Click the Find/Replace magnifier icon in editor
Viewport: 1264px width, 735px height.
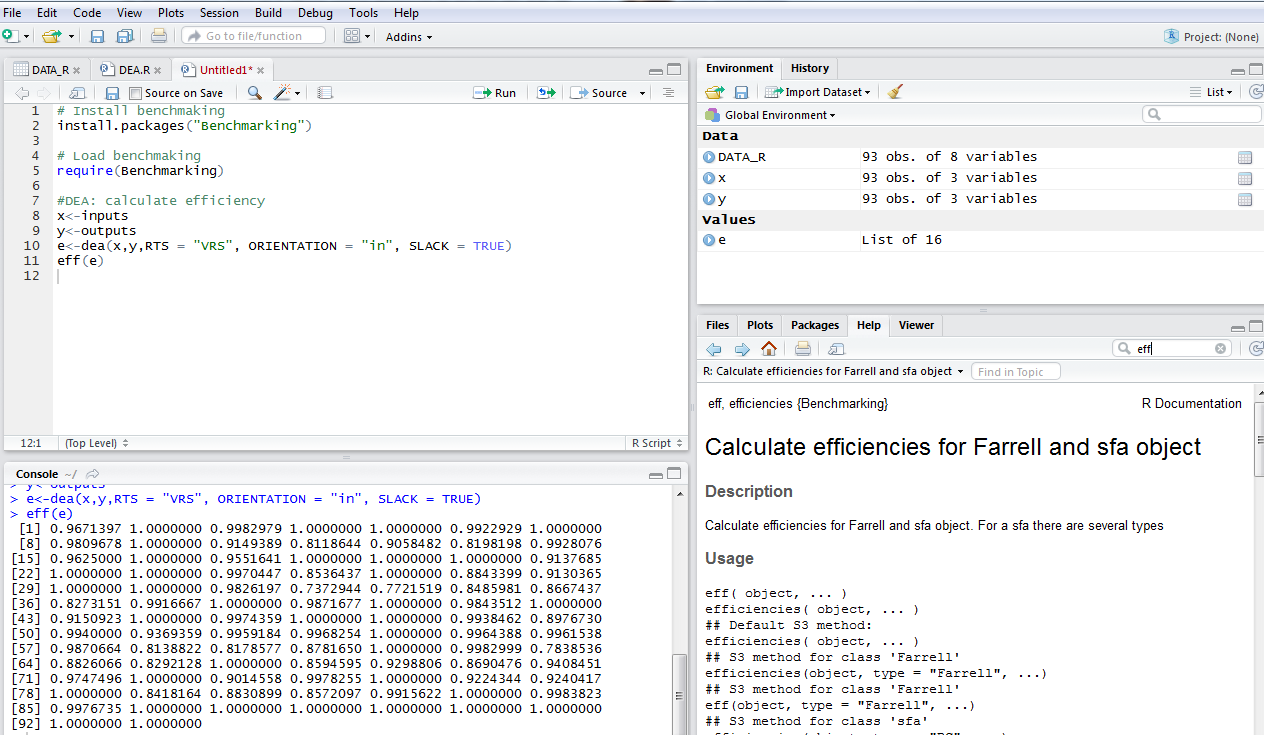coord(255,93)
